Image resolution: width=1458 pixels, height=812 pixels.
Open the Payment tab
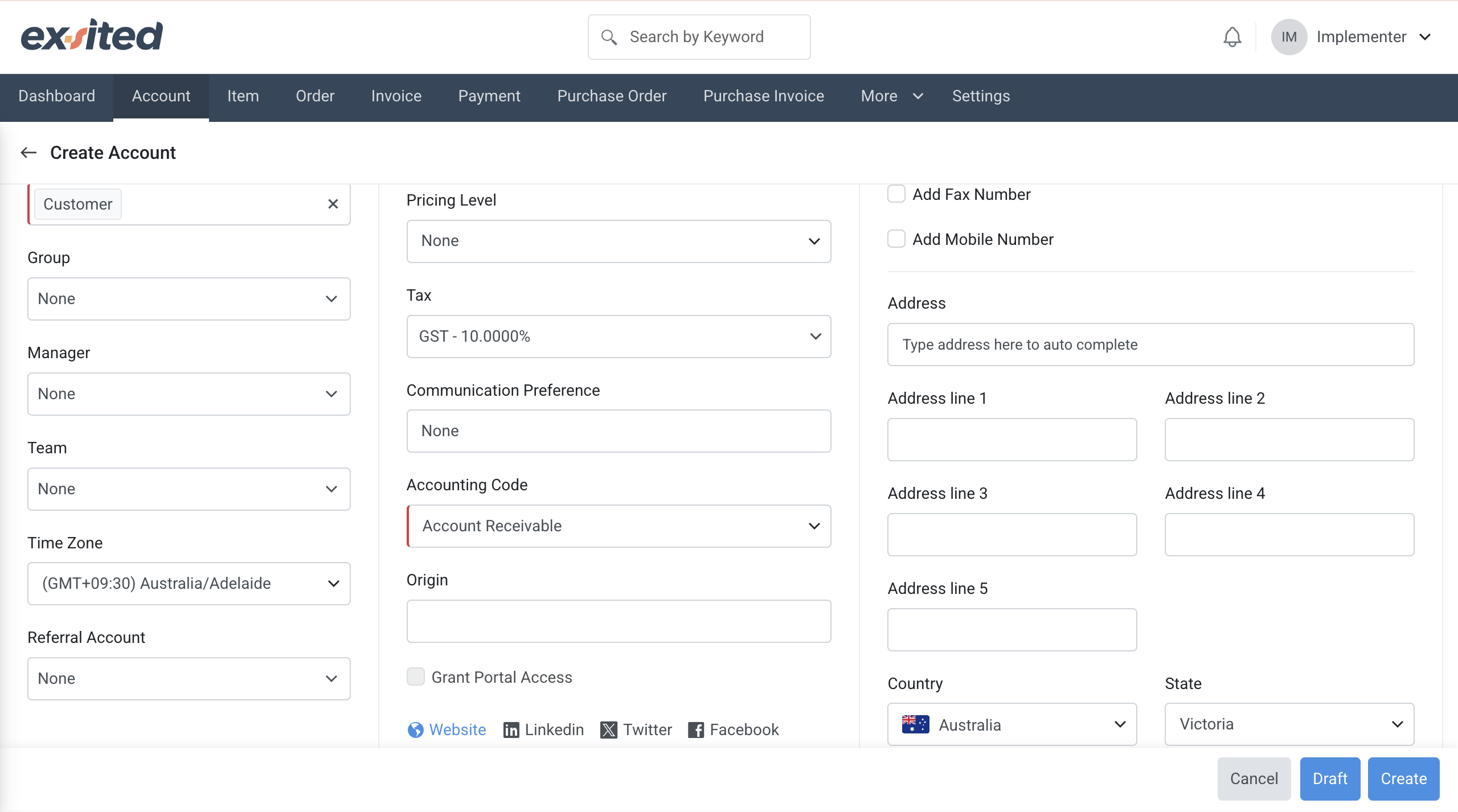tap(489, 96)
